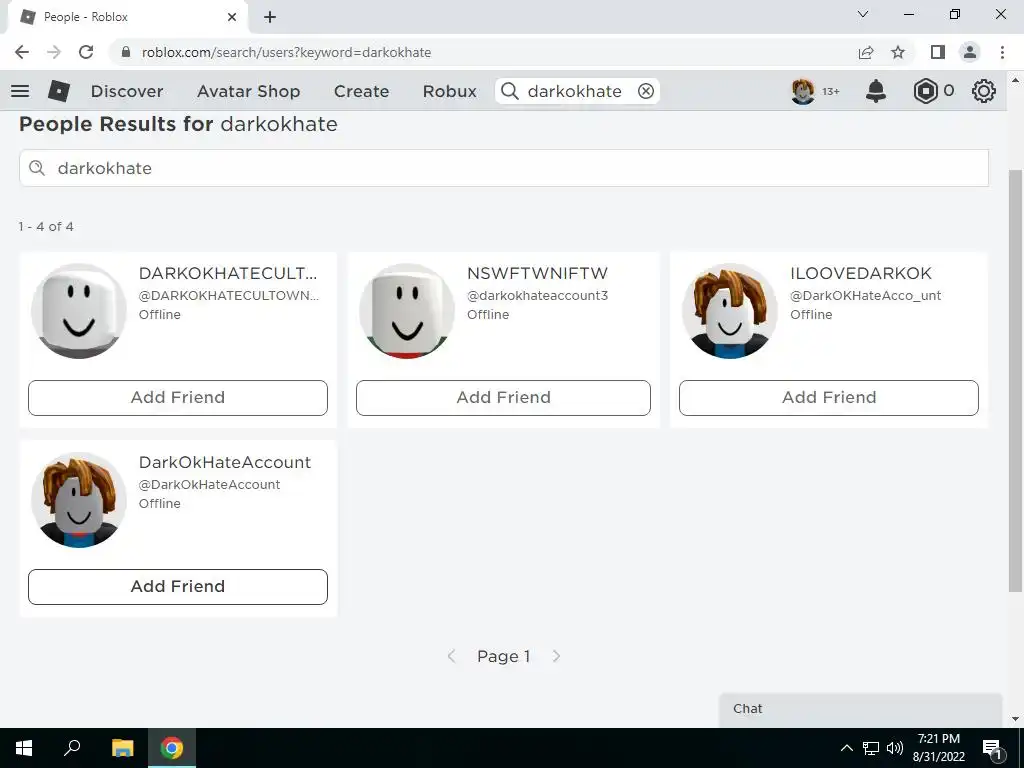
Task: View site info via padlock icon
Action: point(127,52)
